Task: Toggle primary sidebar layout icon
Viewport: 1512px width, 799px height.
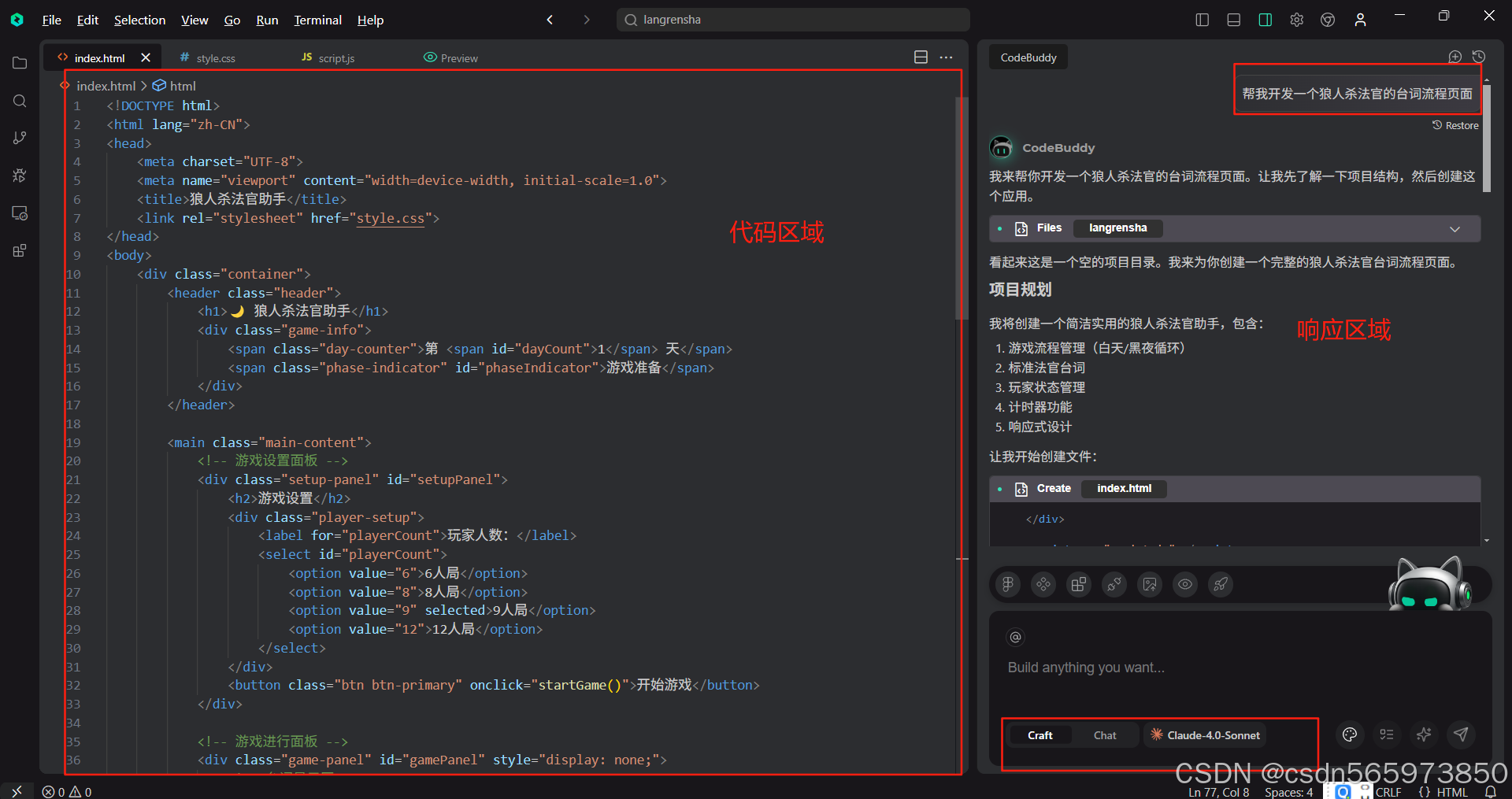Action: click(1202, 20)
